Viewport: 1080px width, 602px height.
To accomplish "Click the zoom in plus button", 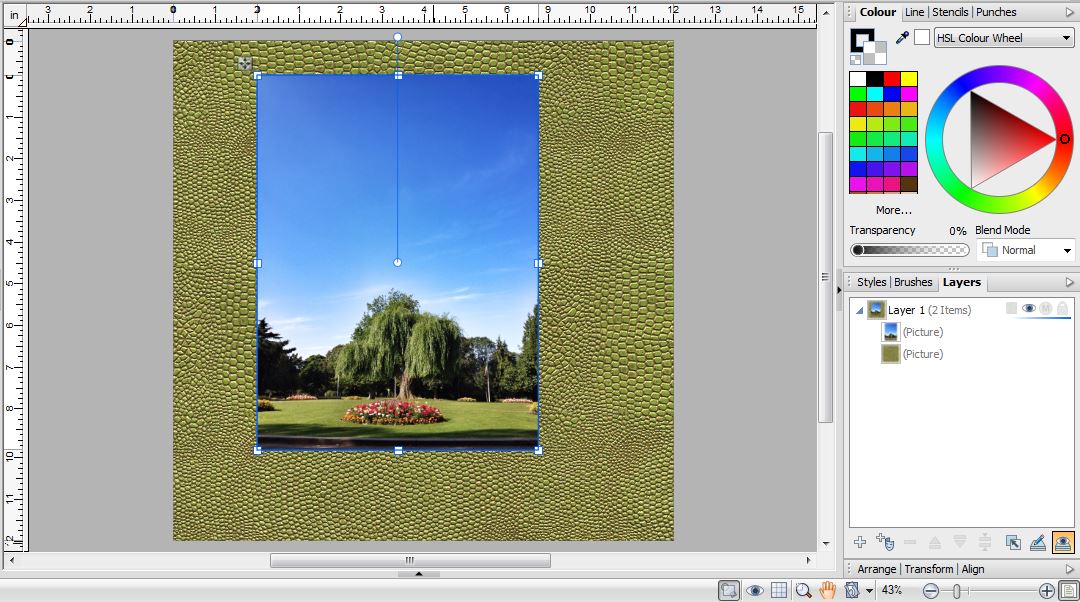I will [x=1046, y=591].
